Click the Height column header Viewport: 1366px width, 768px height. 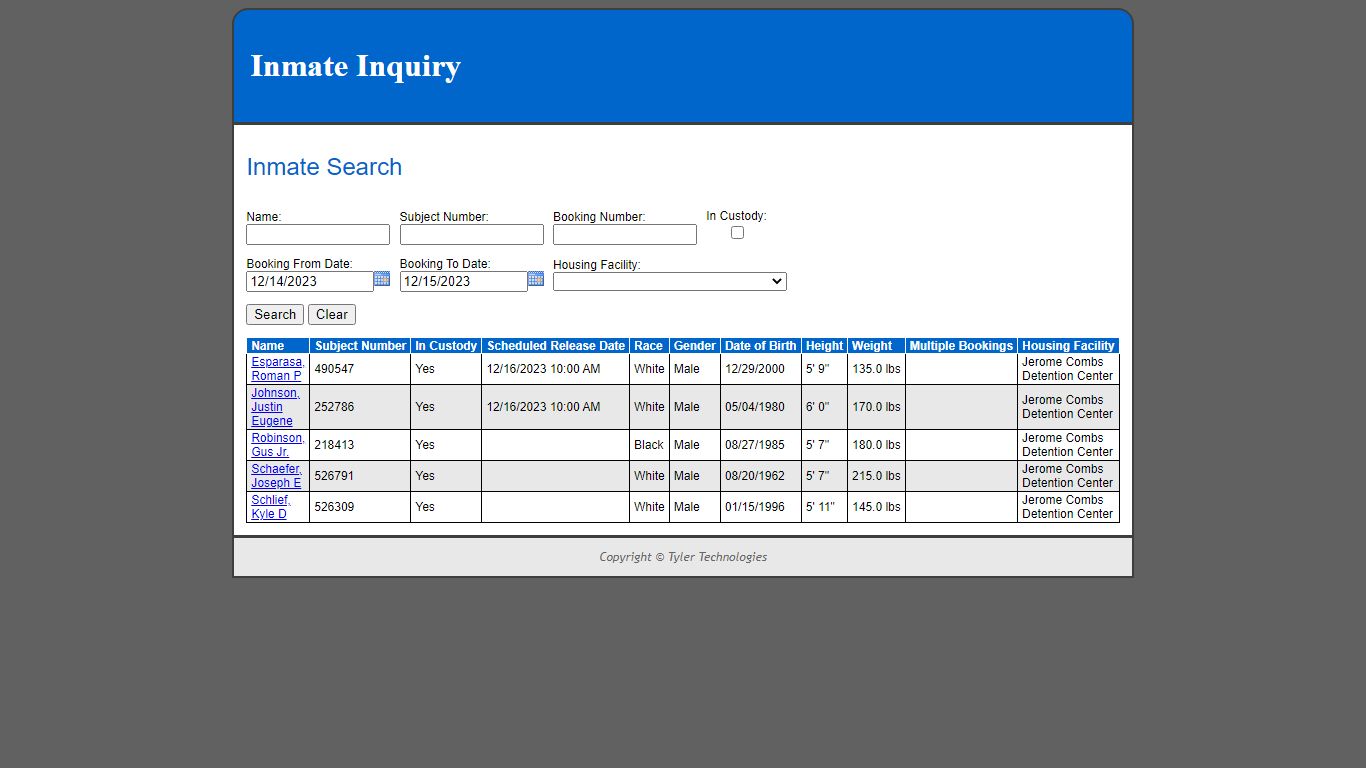pyautogui.click(x=824, y=346)
